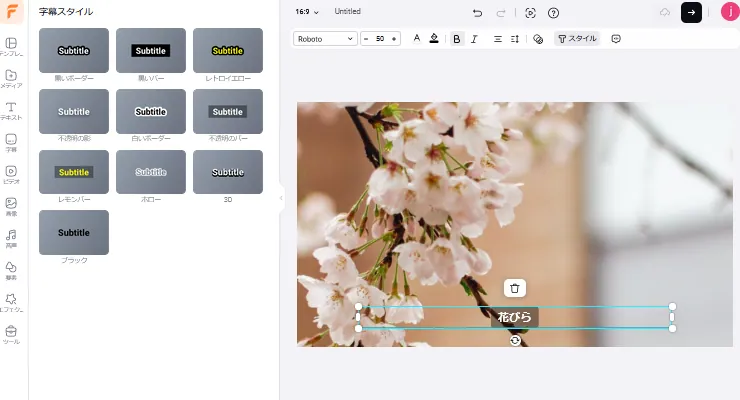Toggle italic formatting
The image size is (740, 400).
pyautogui.click(x=474, y=39)
